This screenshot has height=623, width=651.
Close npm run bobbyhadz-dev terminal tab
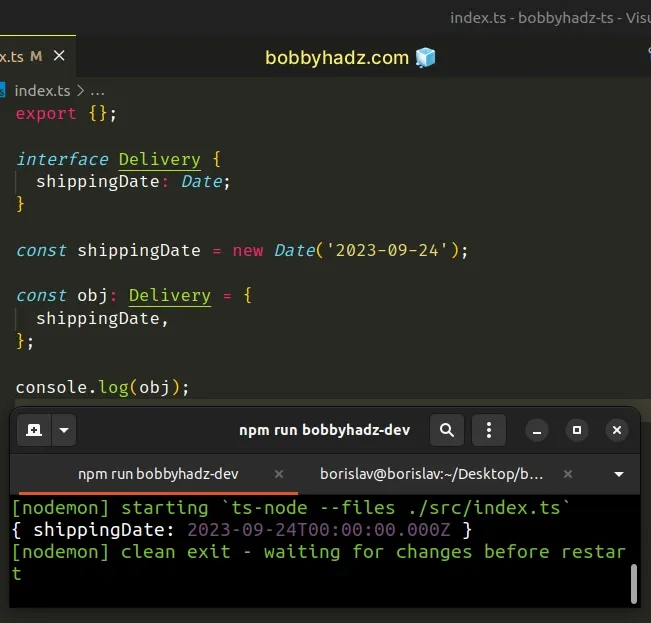pyautogui.click(x=279, y=474)
